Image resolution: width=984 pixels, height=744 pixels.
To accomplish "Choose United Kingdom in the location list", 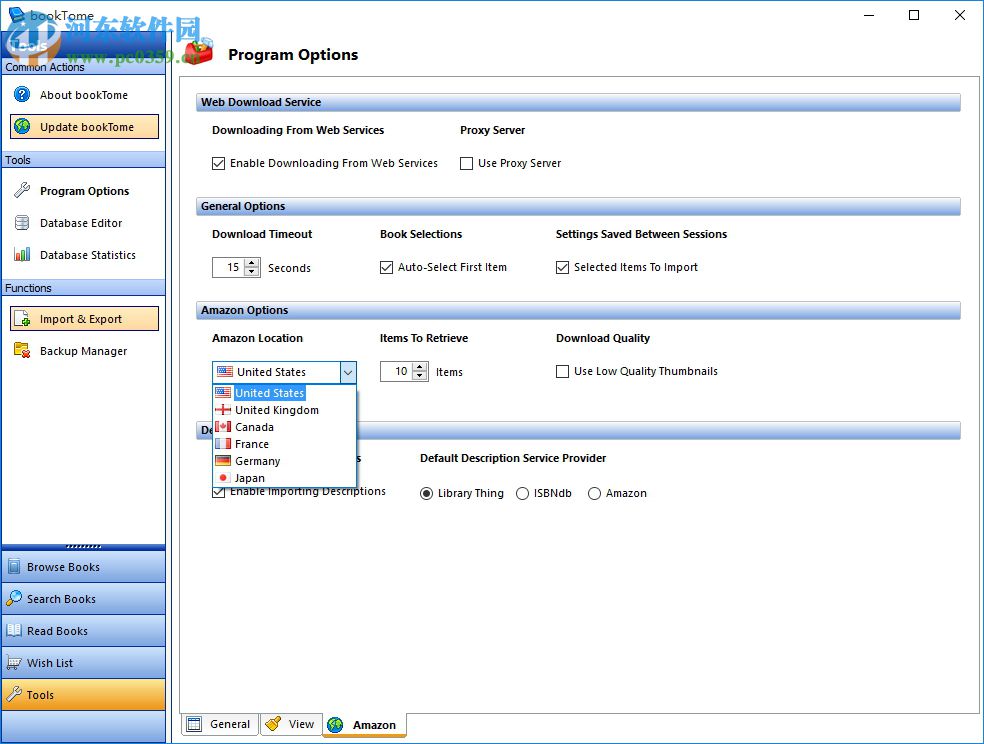I will pyautogui.click(x=285, y=410).
